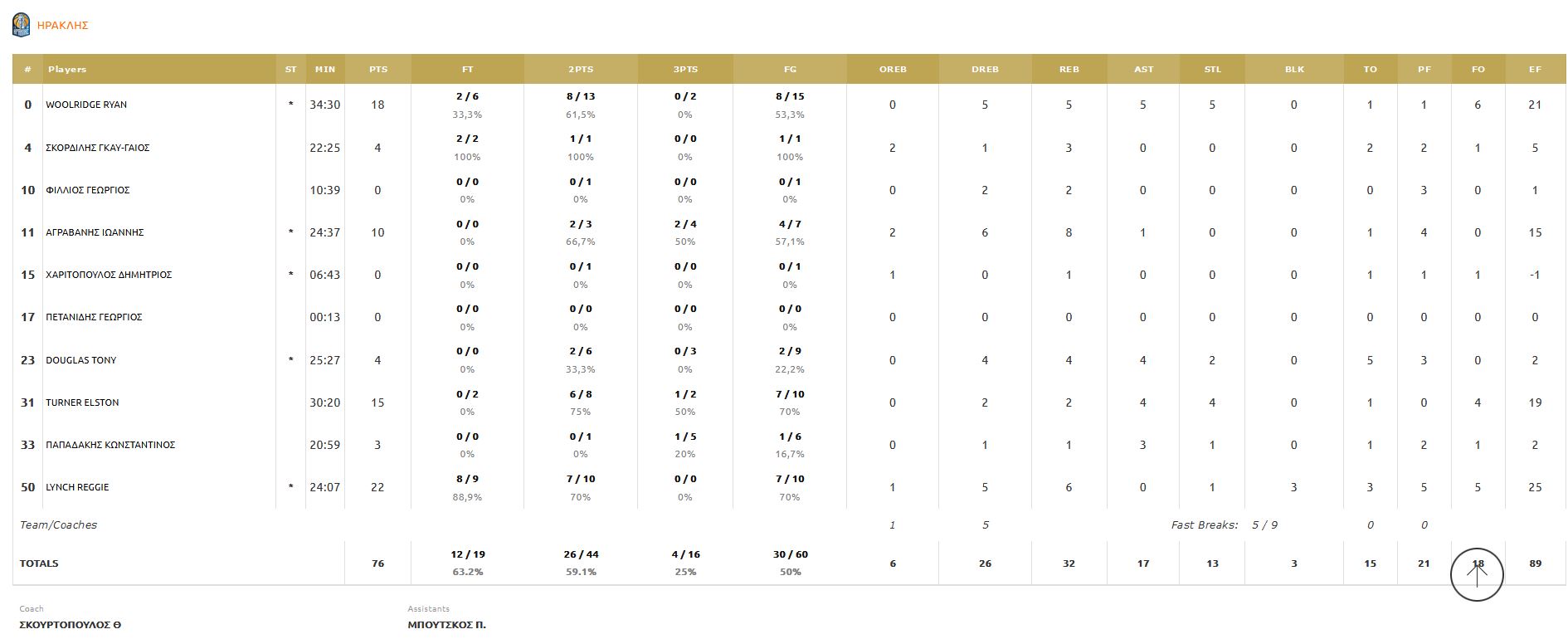Select player LYNCH REGGIE

(77, 487)
